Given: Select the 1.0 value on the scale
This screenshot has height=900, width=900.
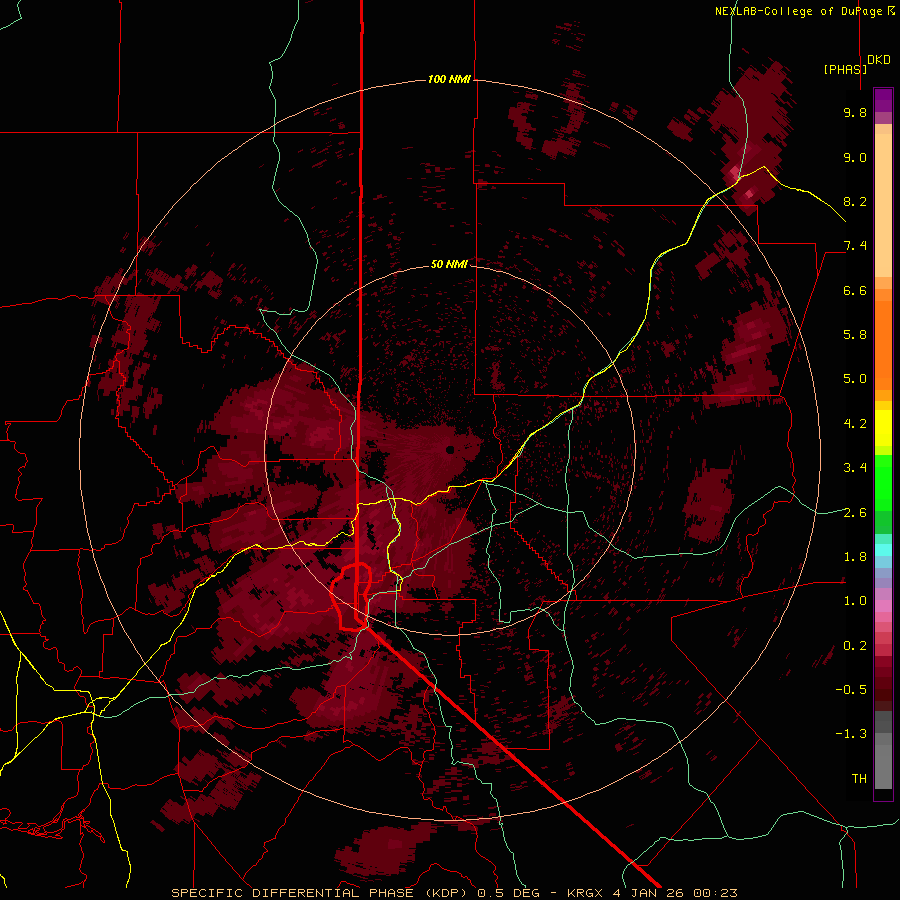Looking at the screenshot, I should (855, 601).
